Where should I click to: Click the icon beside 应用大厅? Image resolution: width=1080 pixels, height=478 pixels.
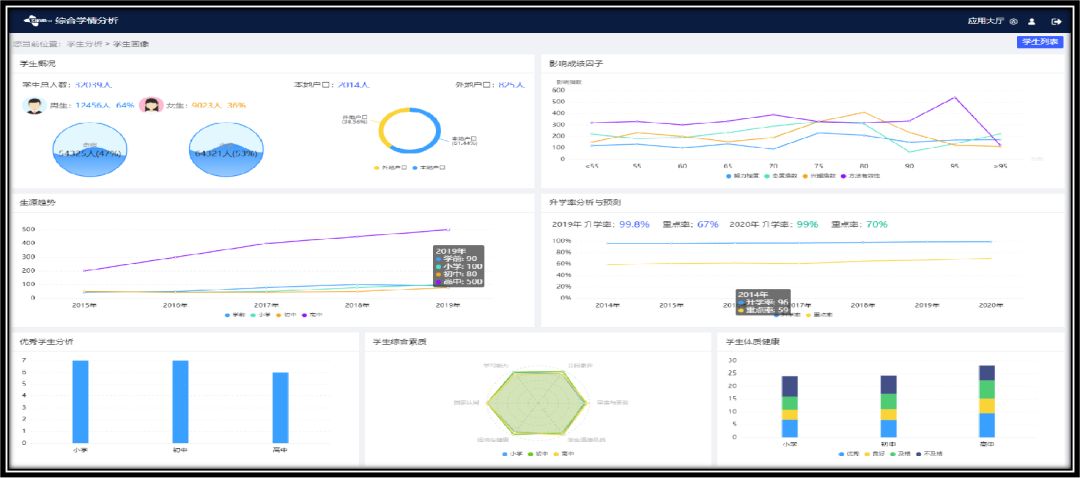[1013, 21]
